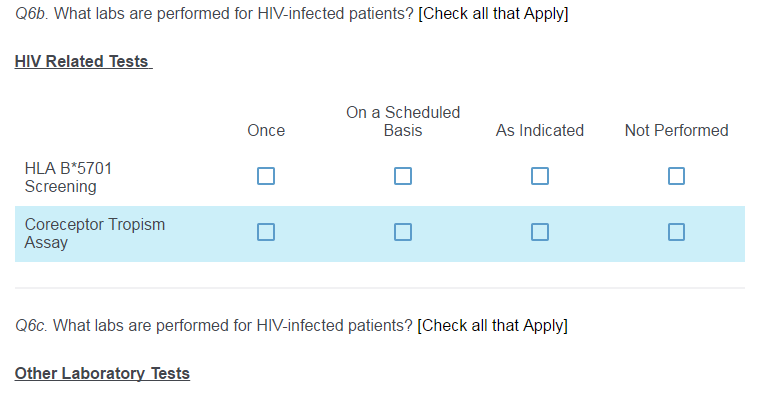Mark Not Performed for HLA B*5701 Screening
This screenshot has width=784, height=406.
pos(677,176)
